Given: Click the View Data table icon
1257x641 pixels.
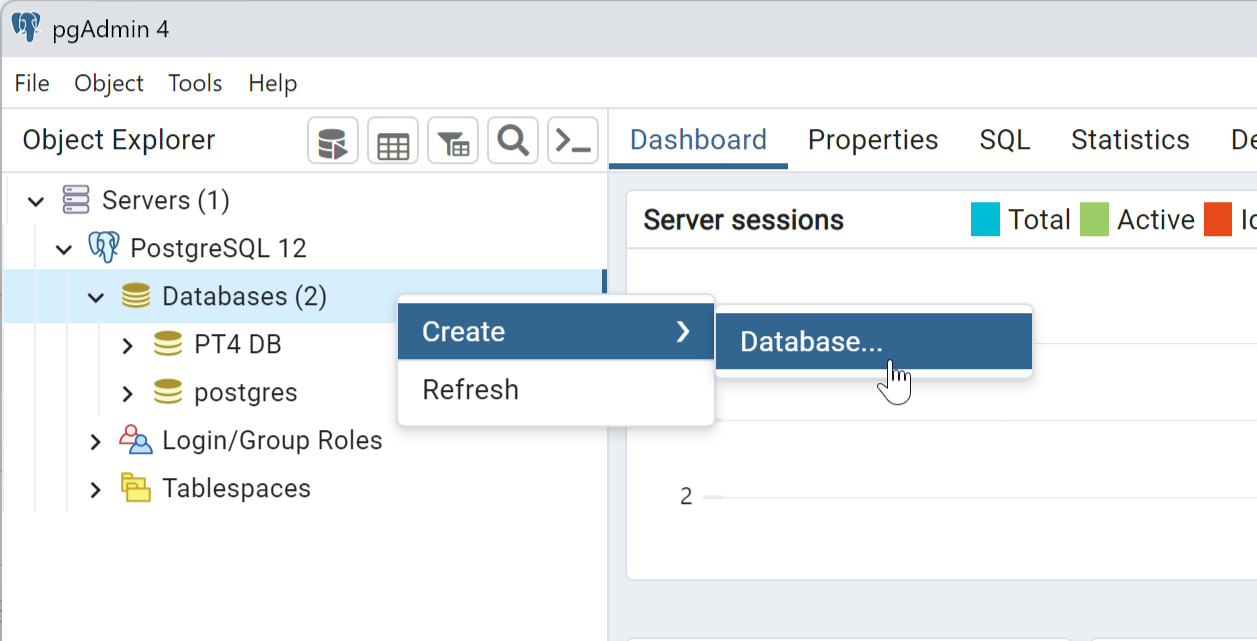Looking at the screenshot, I should coord(393,140).
